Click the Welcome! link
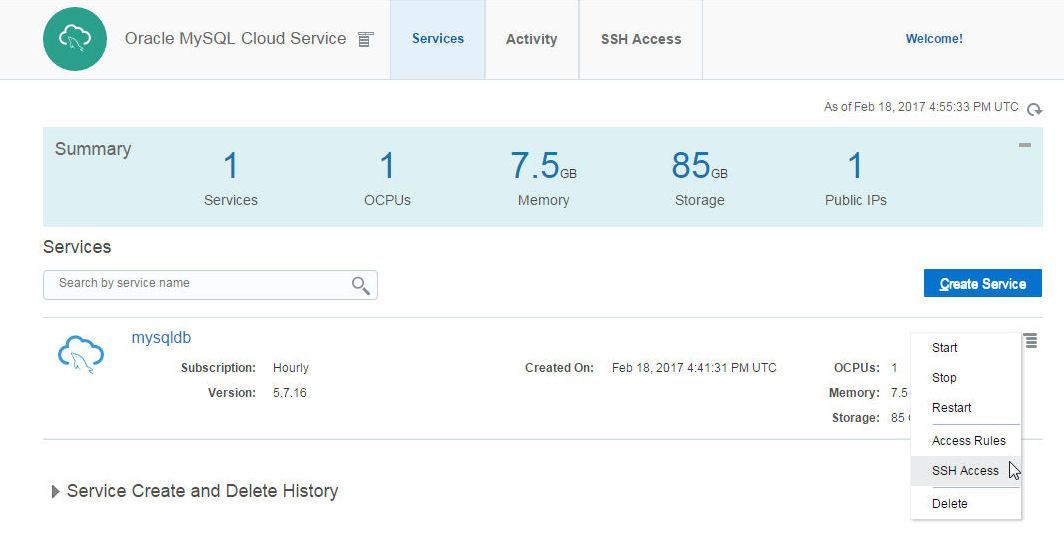The image size is (1064, 534). 934,39
